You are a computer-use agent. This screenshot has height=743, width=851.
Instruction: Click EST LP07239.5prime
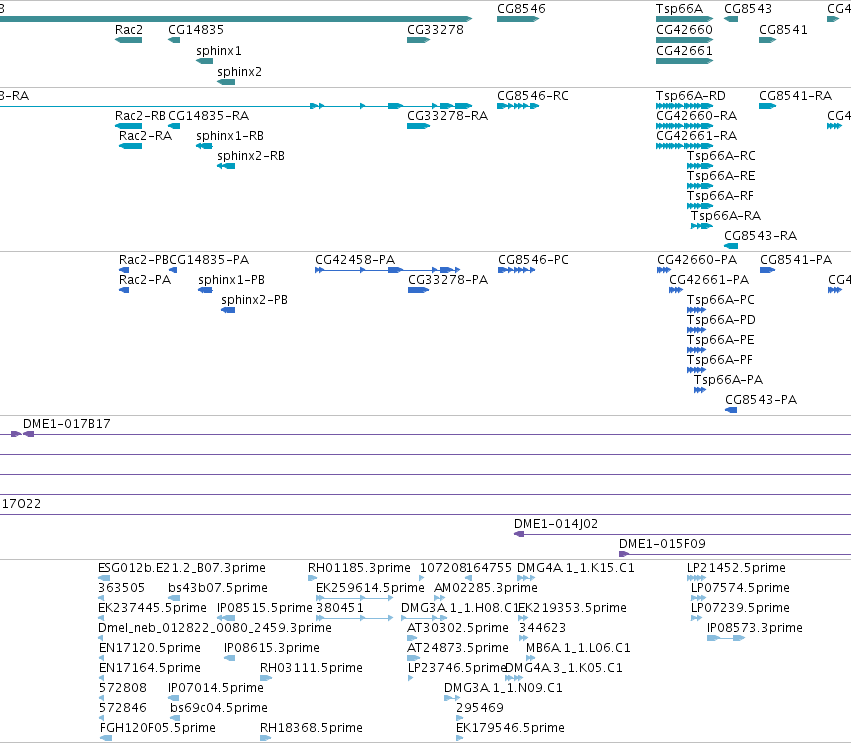[x=696, y=618]
